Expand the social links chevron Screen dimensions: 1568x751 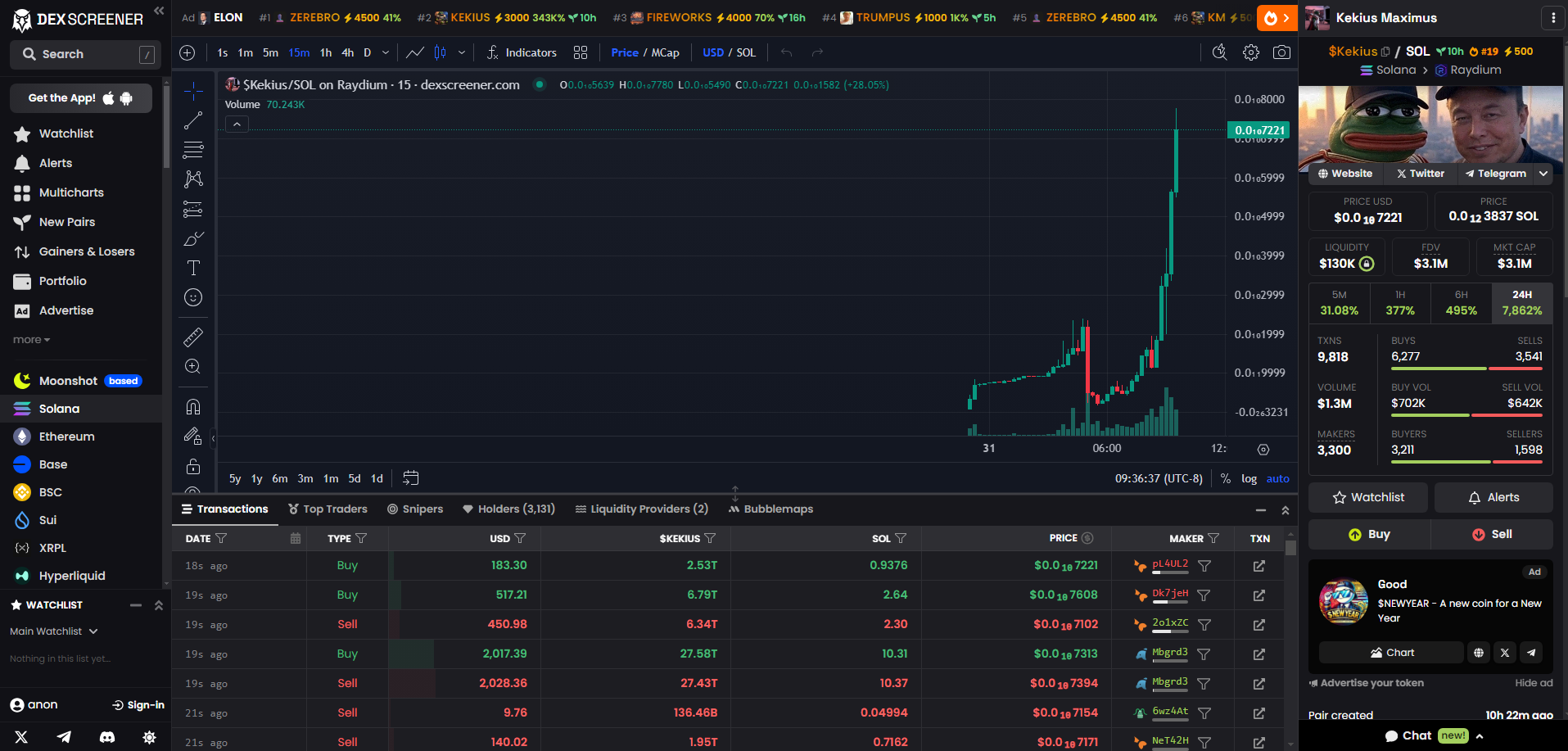[x=1543, y=174]
